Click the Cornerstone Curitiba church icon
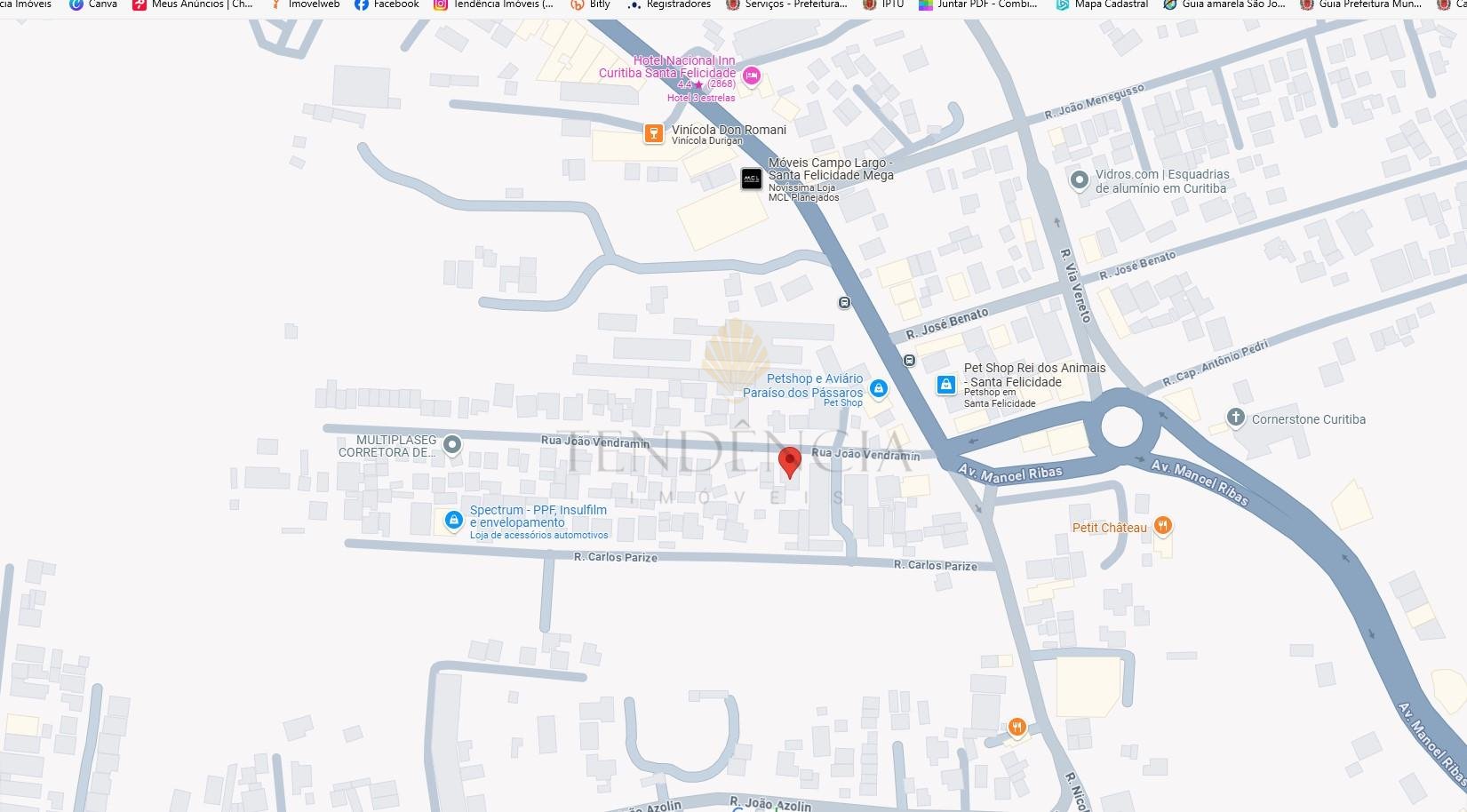 coord(1235,418)
